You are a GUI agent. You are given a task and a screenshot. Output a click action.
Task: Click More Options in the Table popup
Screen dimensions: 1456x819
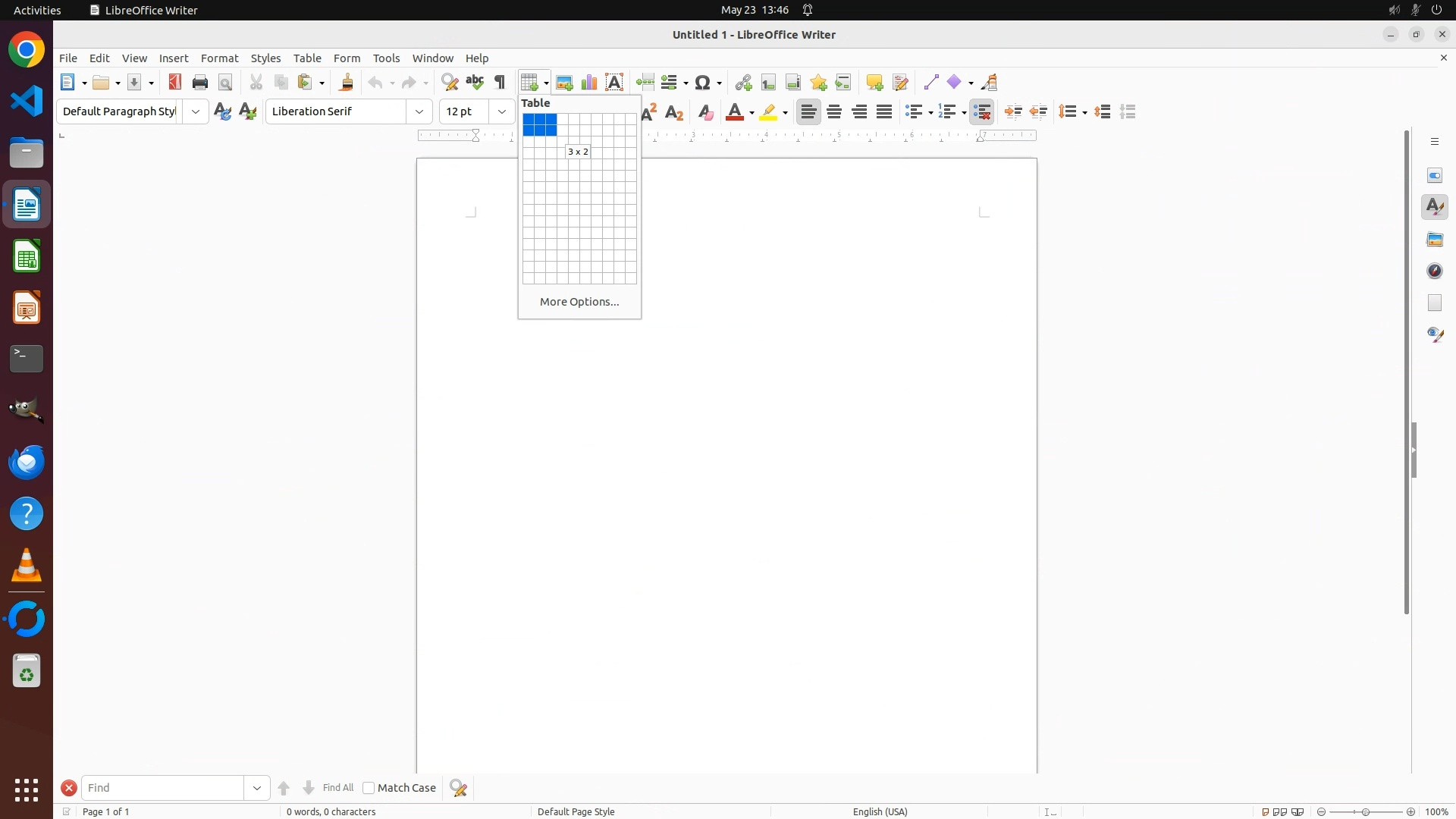point(579,302)
